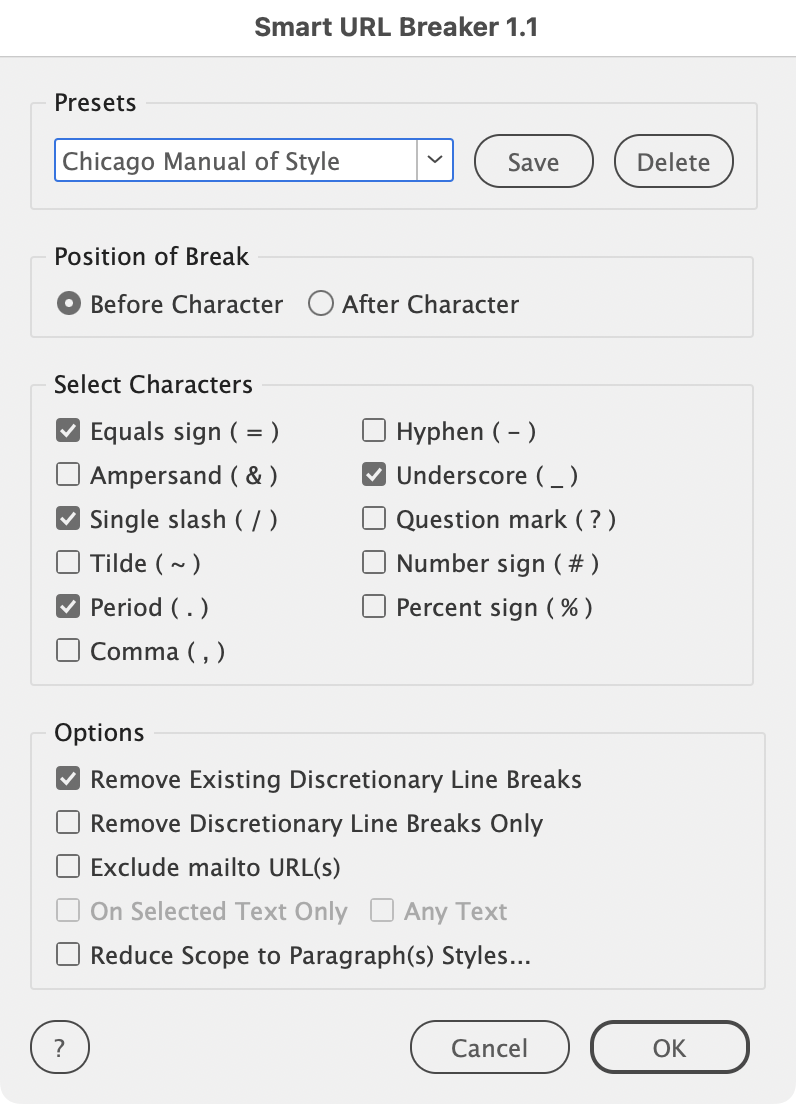
Task: Click the question mark help button
Action: [60, 1048]
